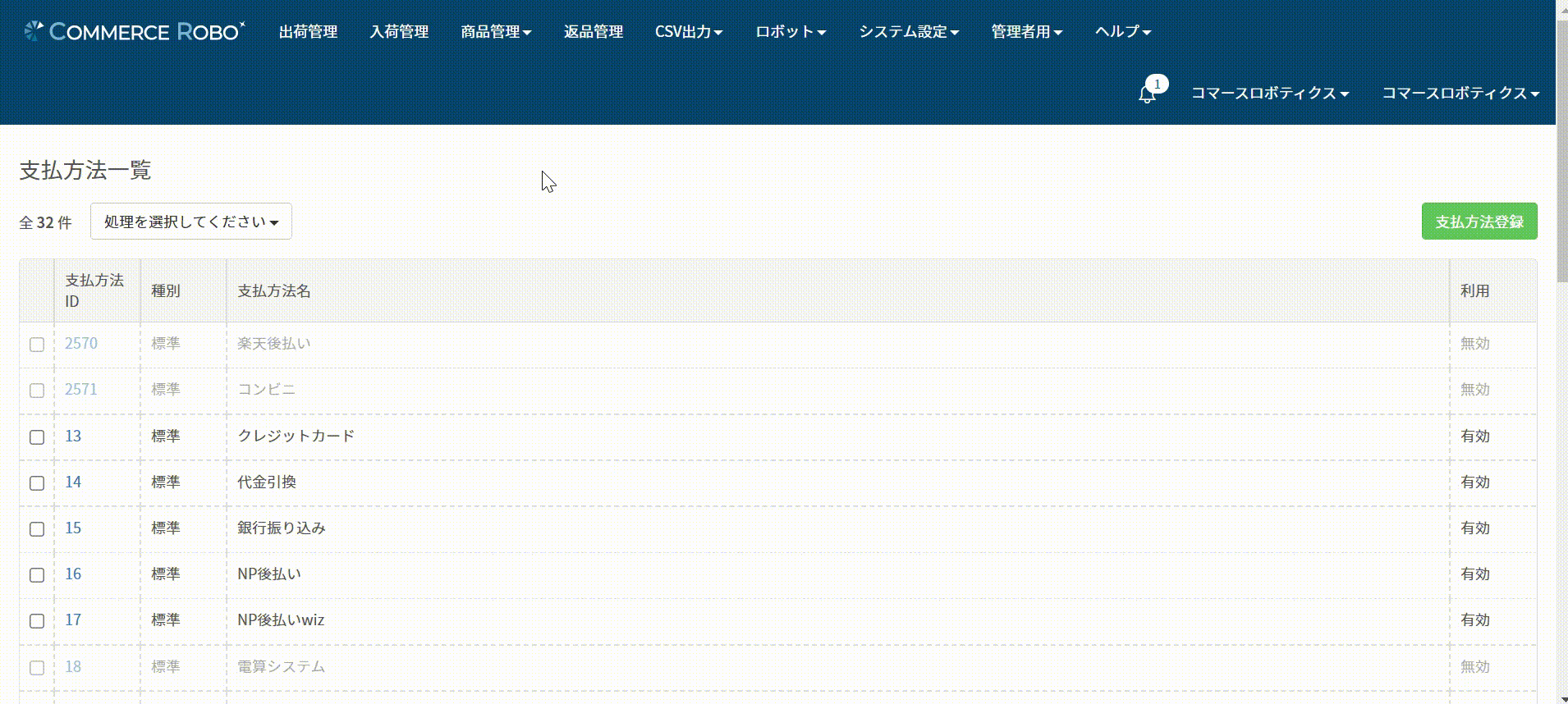
Task: Tick the NP後払いwiz row checkbox
Action: coord(37,621)
